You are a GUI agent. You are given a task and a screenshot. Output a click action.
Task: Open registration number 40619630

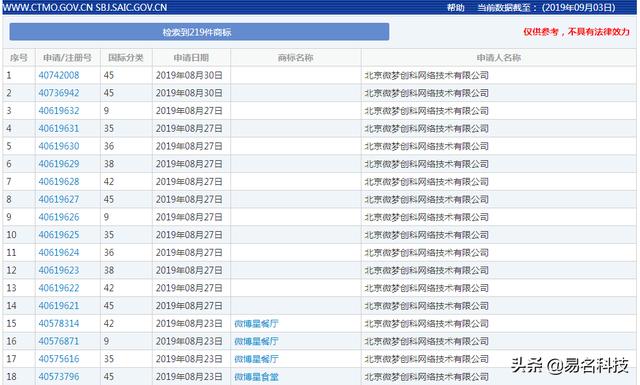click(59, 146)
